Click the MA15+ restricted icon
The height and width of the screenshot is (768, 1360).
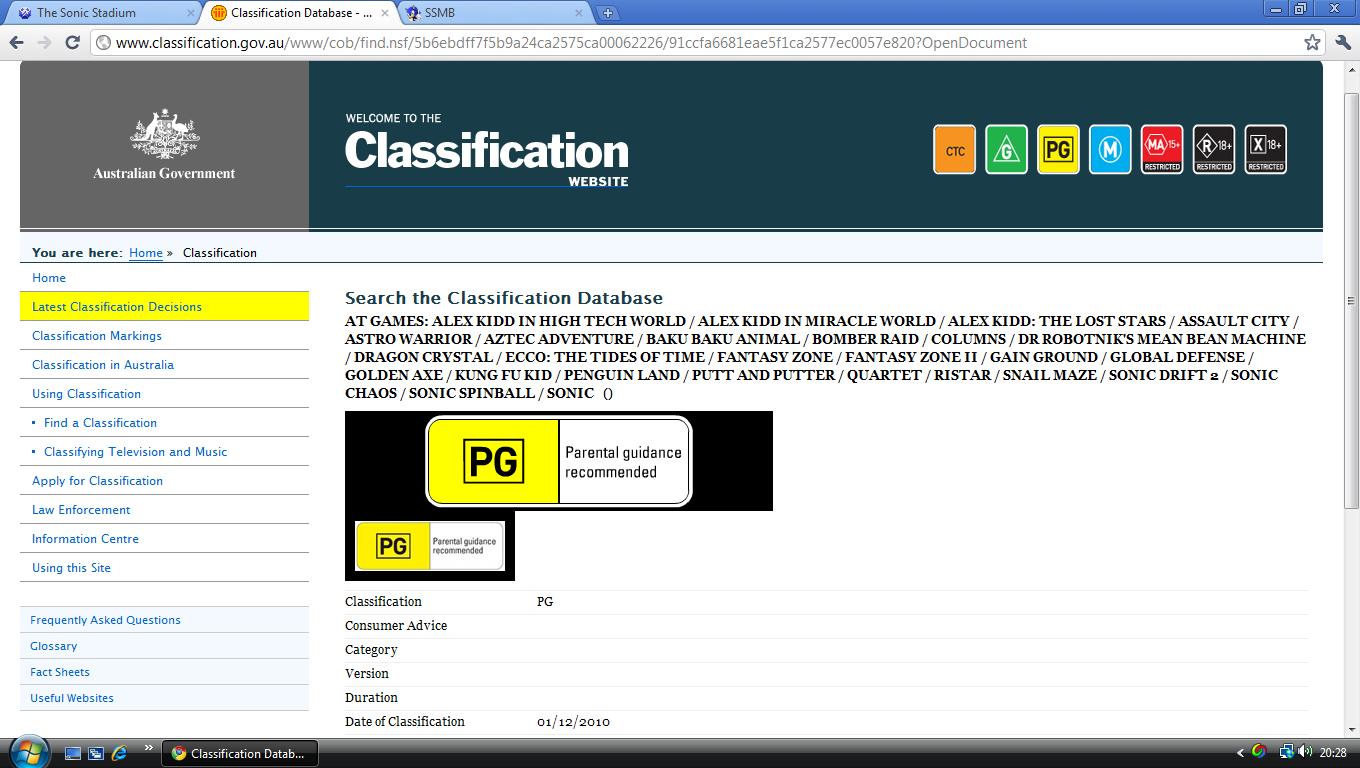tap(1162, 149)
